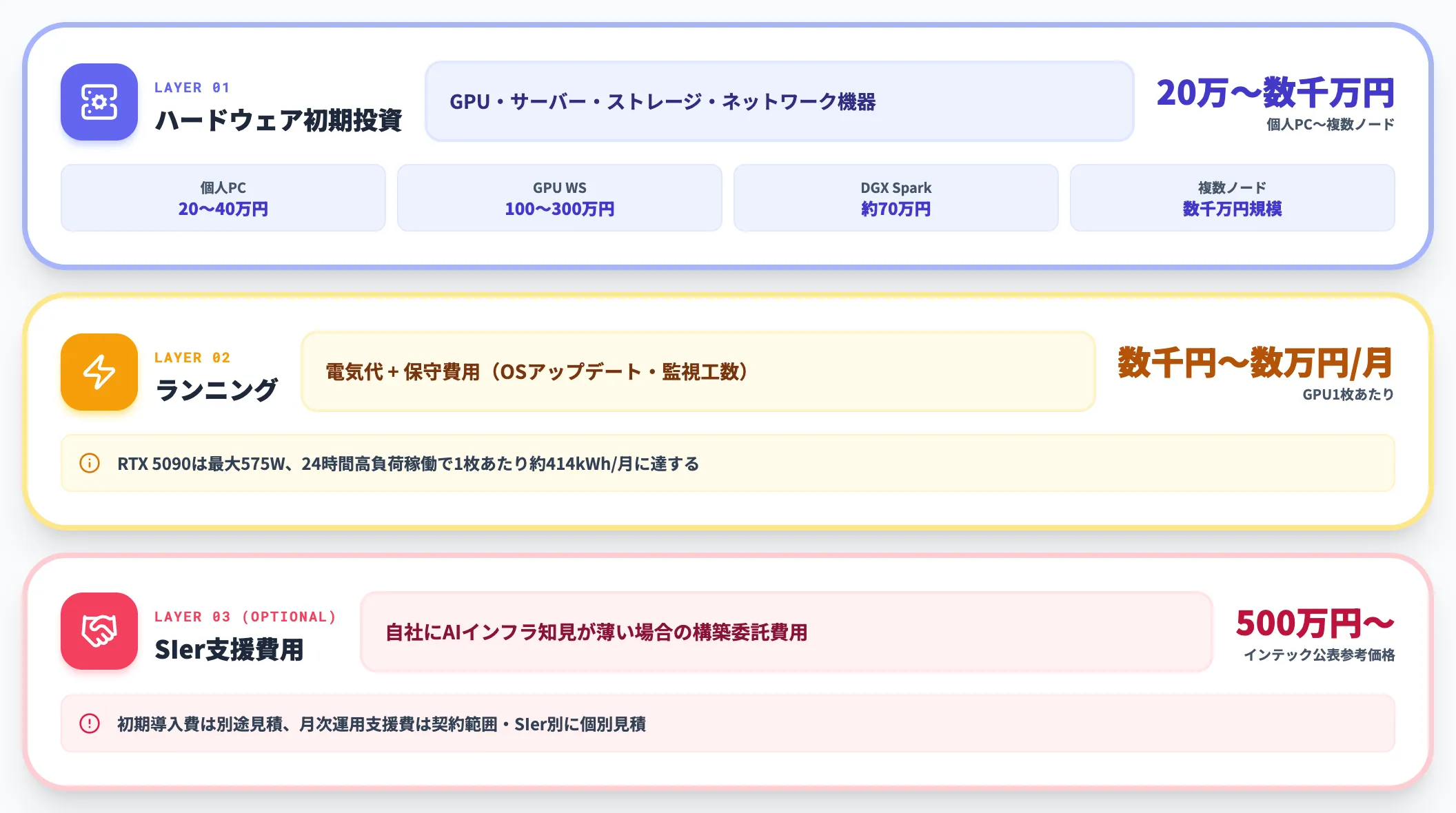Select the 個人PC 20〜40万円 card
The image size is (1456, 813).
(x=223, y=198)
